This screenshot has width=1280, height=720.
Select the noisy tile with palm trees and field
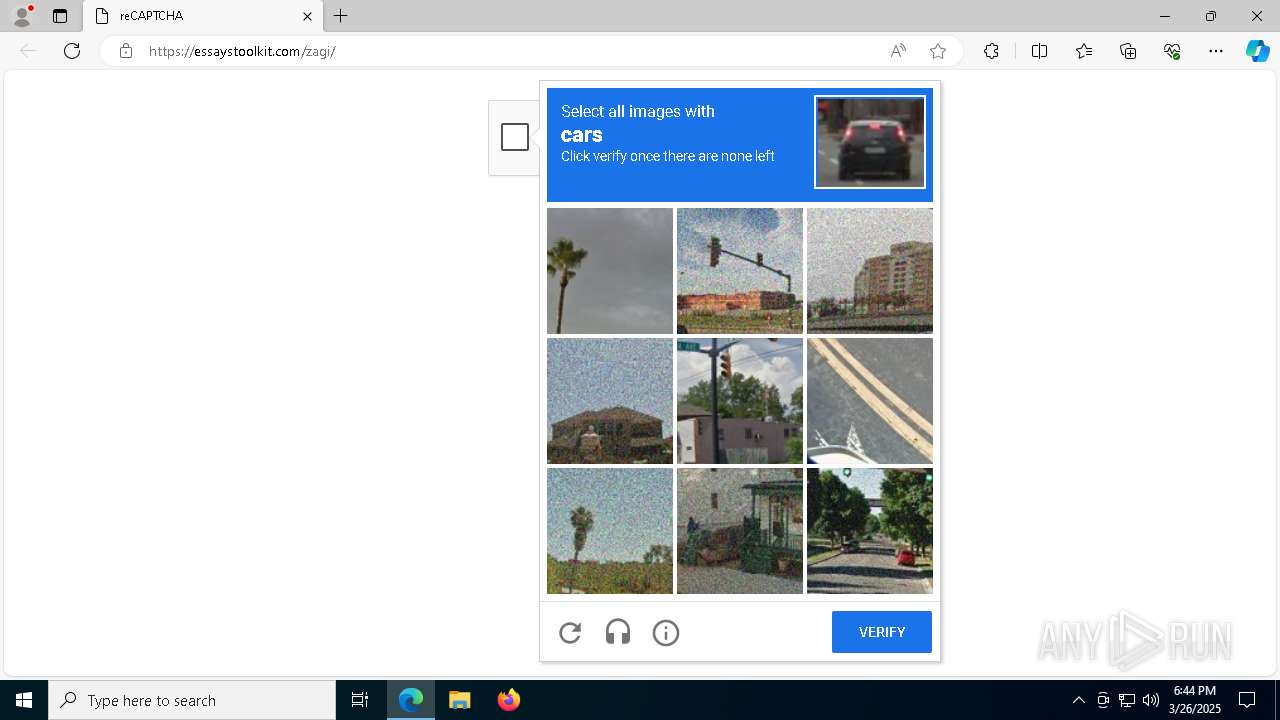(610, 531)
